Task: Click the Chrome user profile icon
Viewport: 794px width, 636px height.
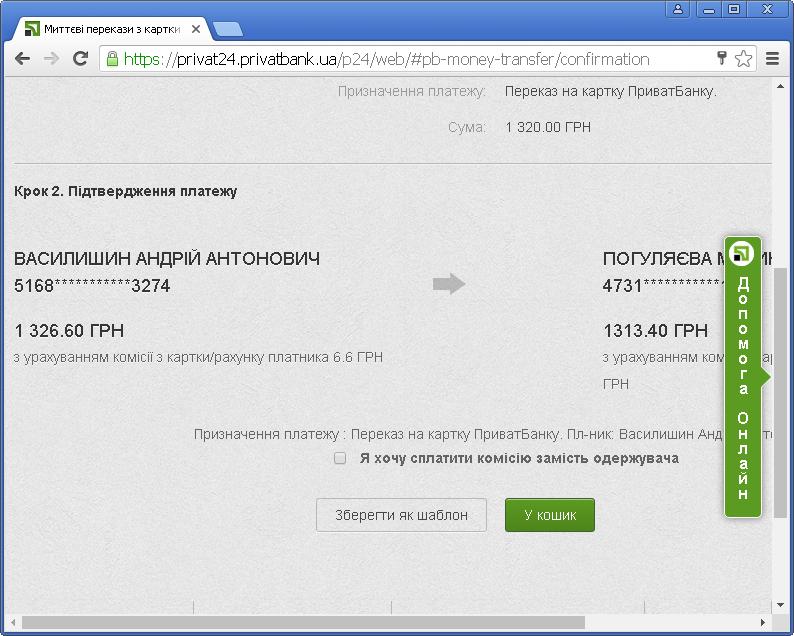Action: coord(679,9)
